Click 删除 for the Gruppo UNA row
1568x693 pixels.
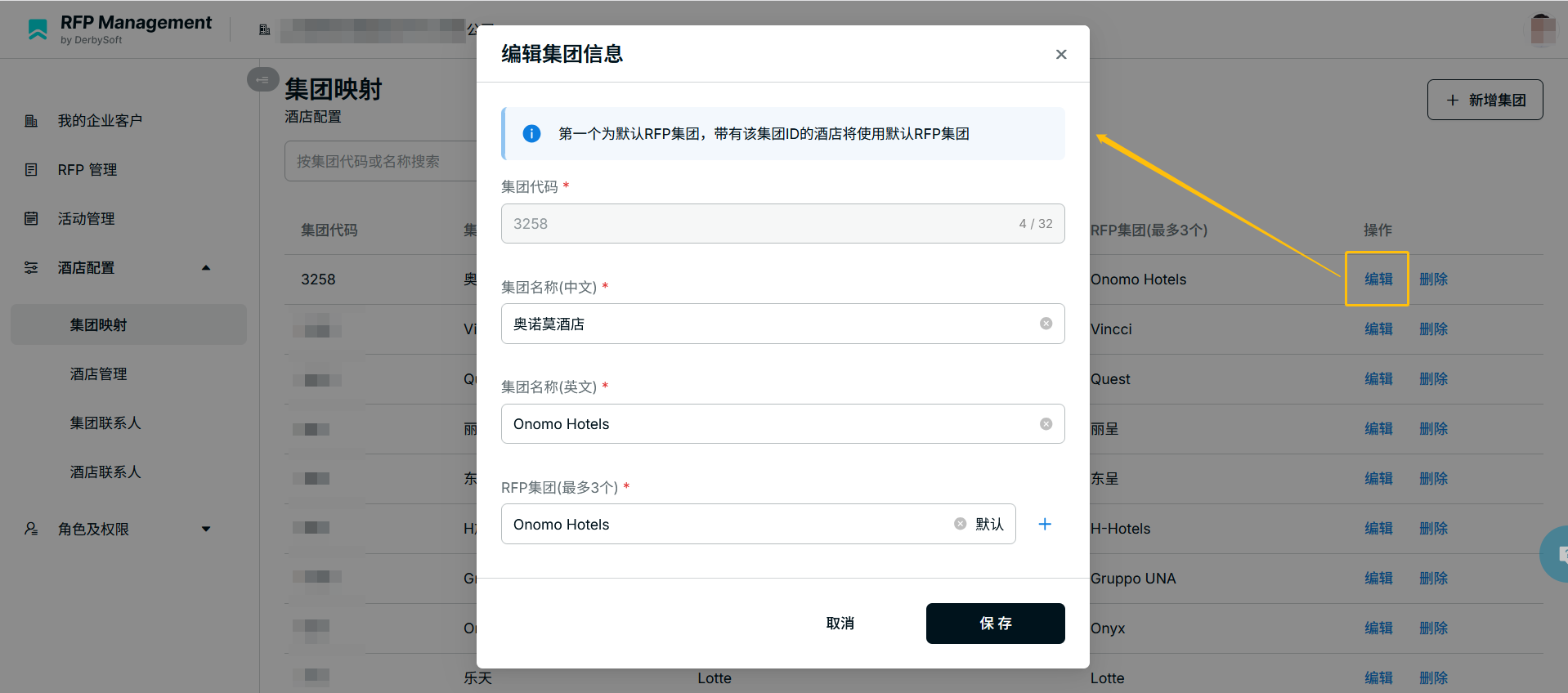pos(1433,579)
